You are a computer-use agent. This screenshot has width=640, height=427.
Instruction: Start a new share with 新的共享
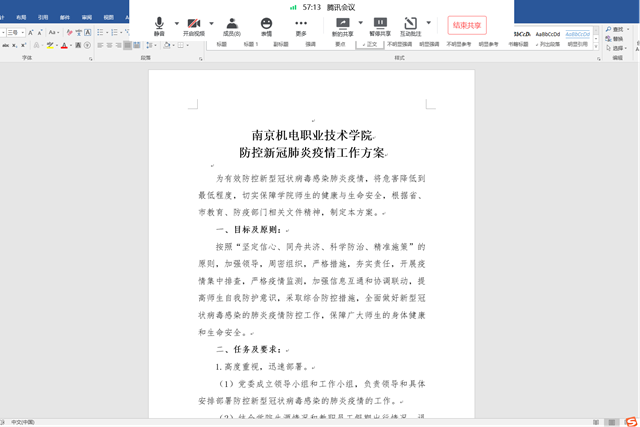pos(342,26)
